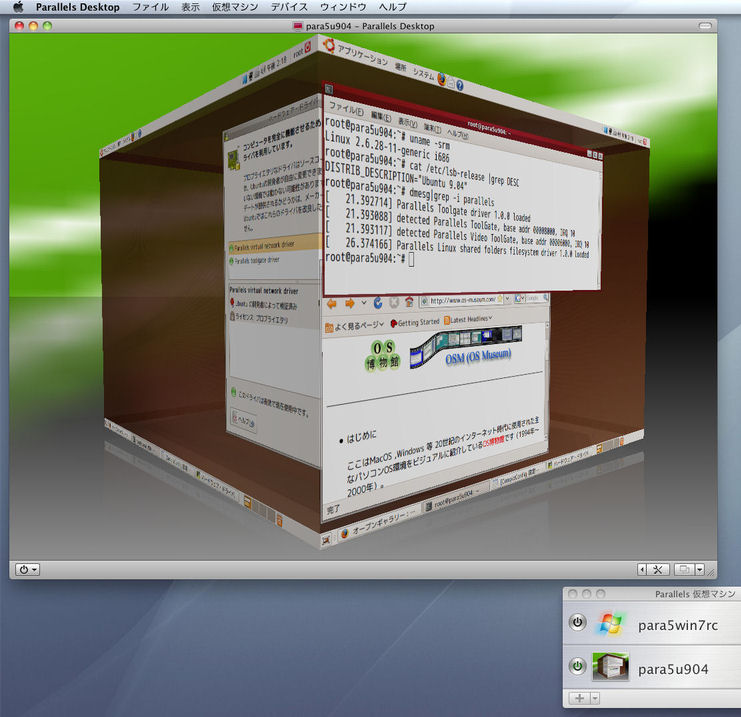Open the terminal's ヘルプ(H) menu
741x717 pixels.
(457, 133)
